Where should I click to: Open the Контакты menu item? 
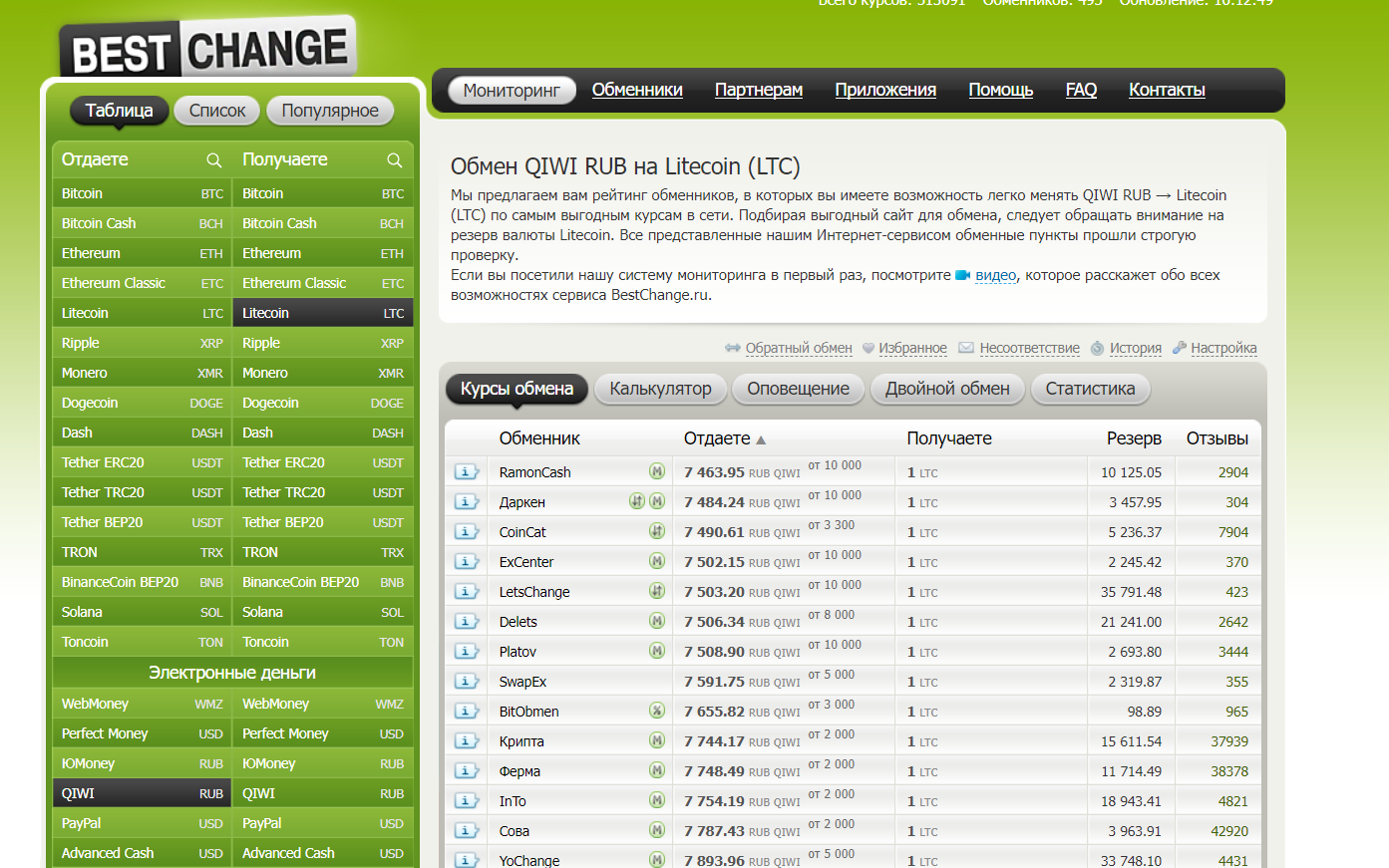[x=1167, y=90]
